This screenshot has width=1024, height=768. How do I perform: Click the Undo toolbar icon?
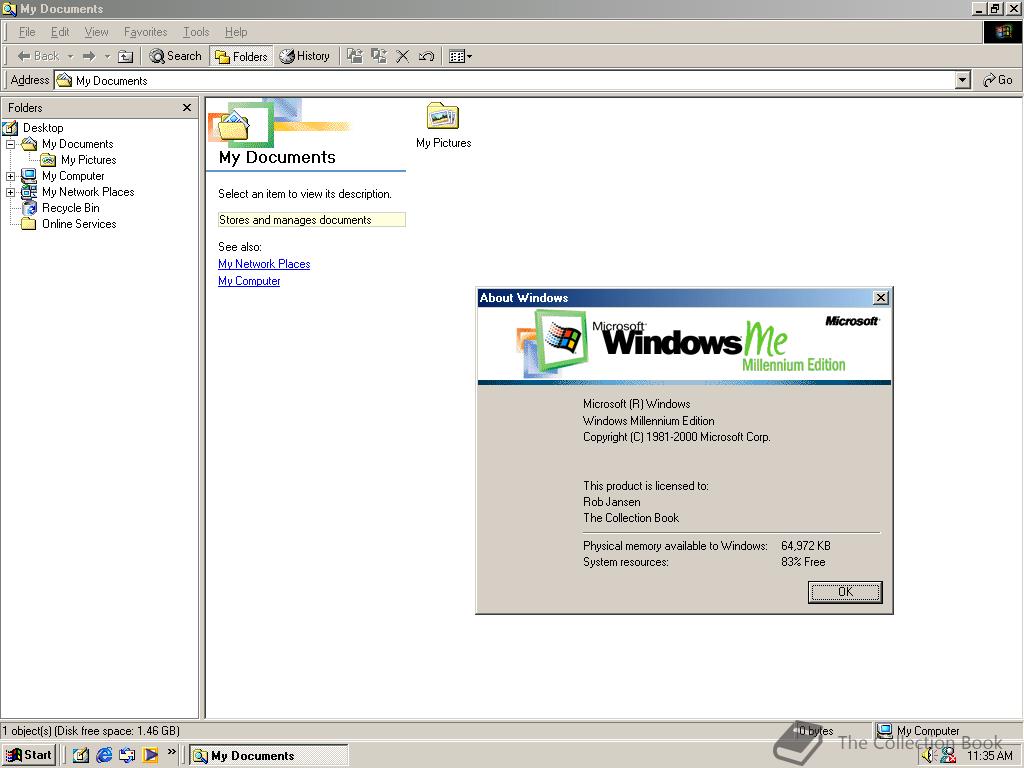coord(426,56)
